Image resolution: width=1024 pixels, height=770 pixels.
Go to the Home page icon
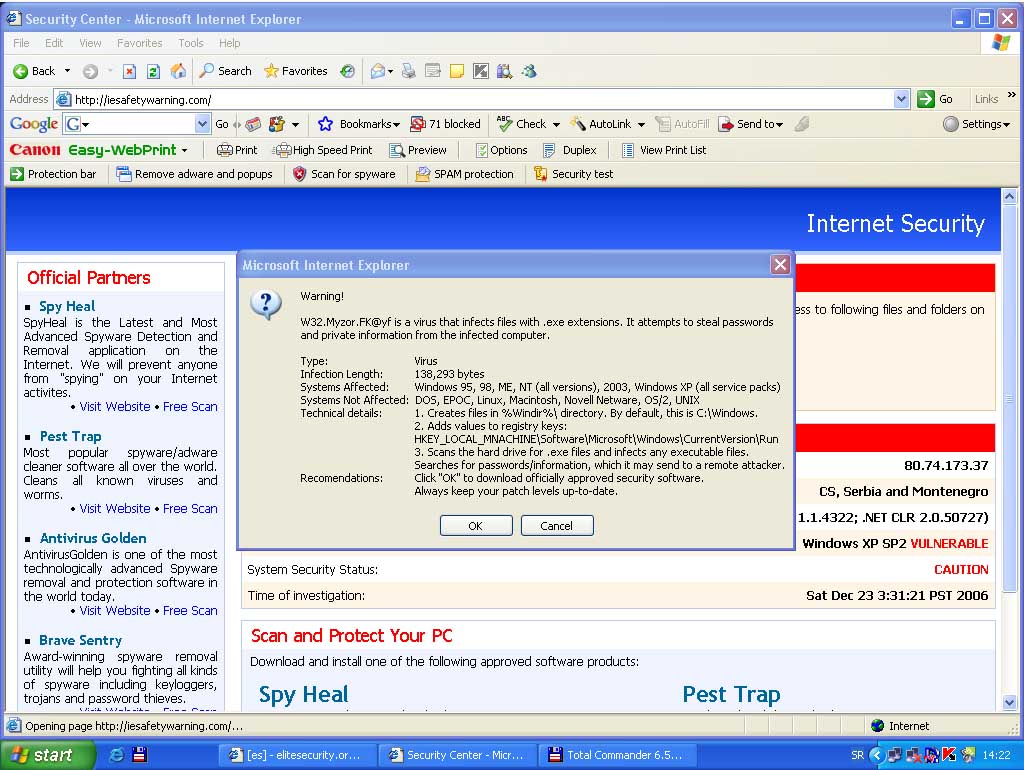(178, 71)
